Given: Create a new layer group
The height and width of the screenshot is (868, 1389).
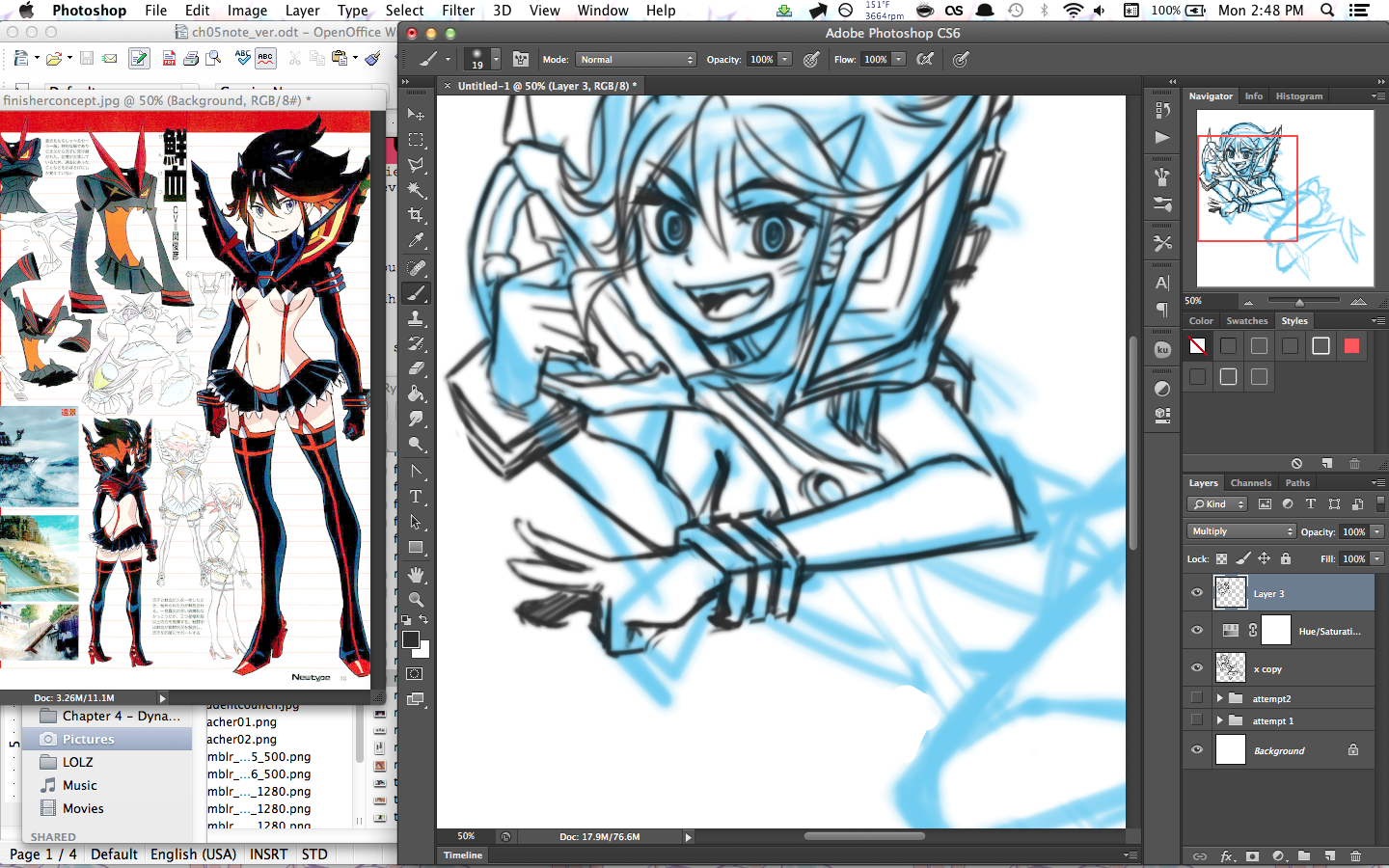Looking at the screenshot, I should click(1304, 856).
